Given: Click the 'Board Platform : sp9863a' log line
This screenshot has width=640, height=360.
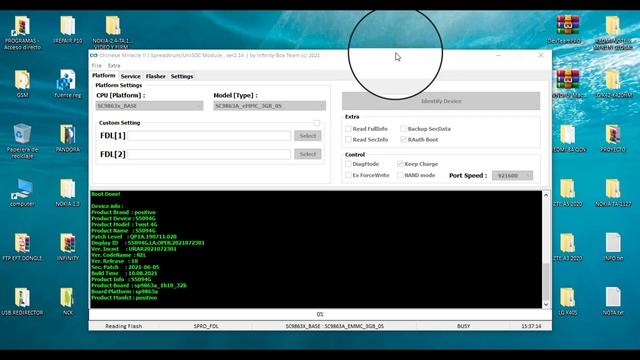Looking at the screenshot, I should [124, 291].
